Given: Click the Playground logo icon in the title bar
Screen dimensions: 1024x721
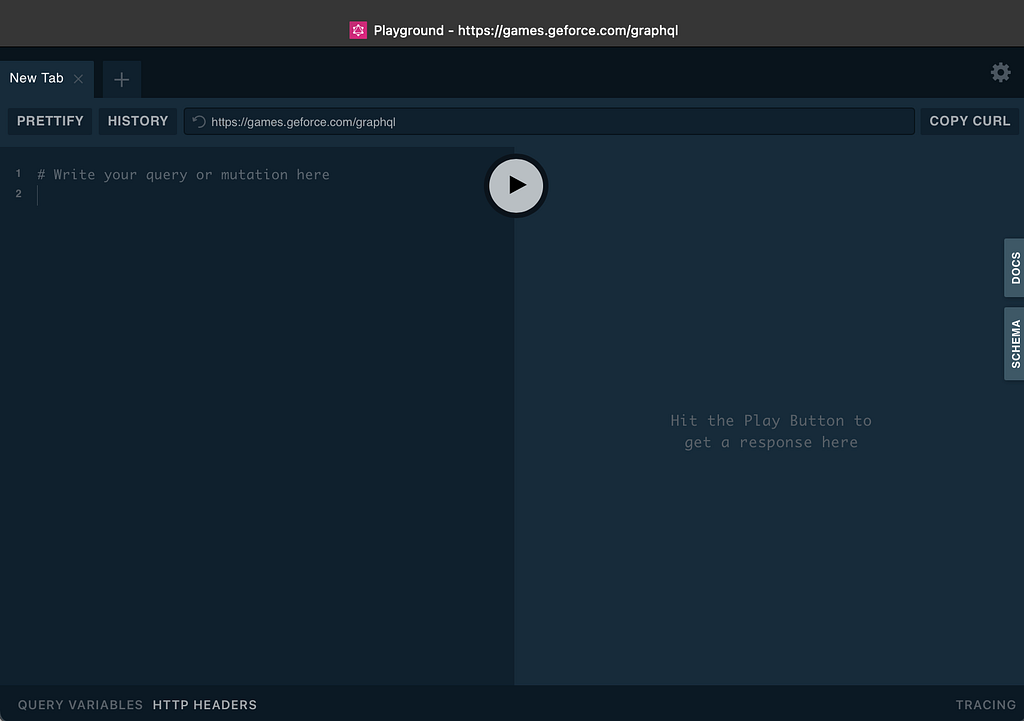Looking at the screenshot, I should click(358, 31).
